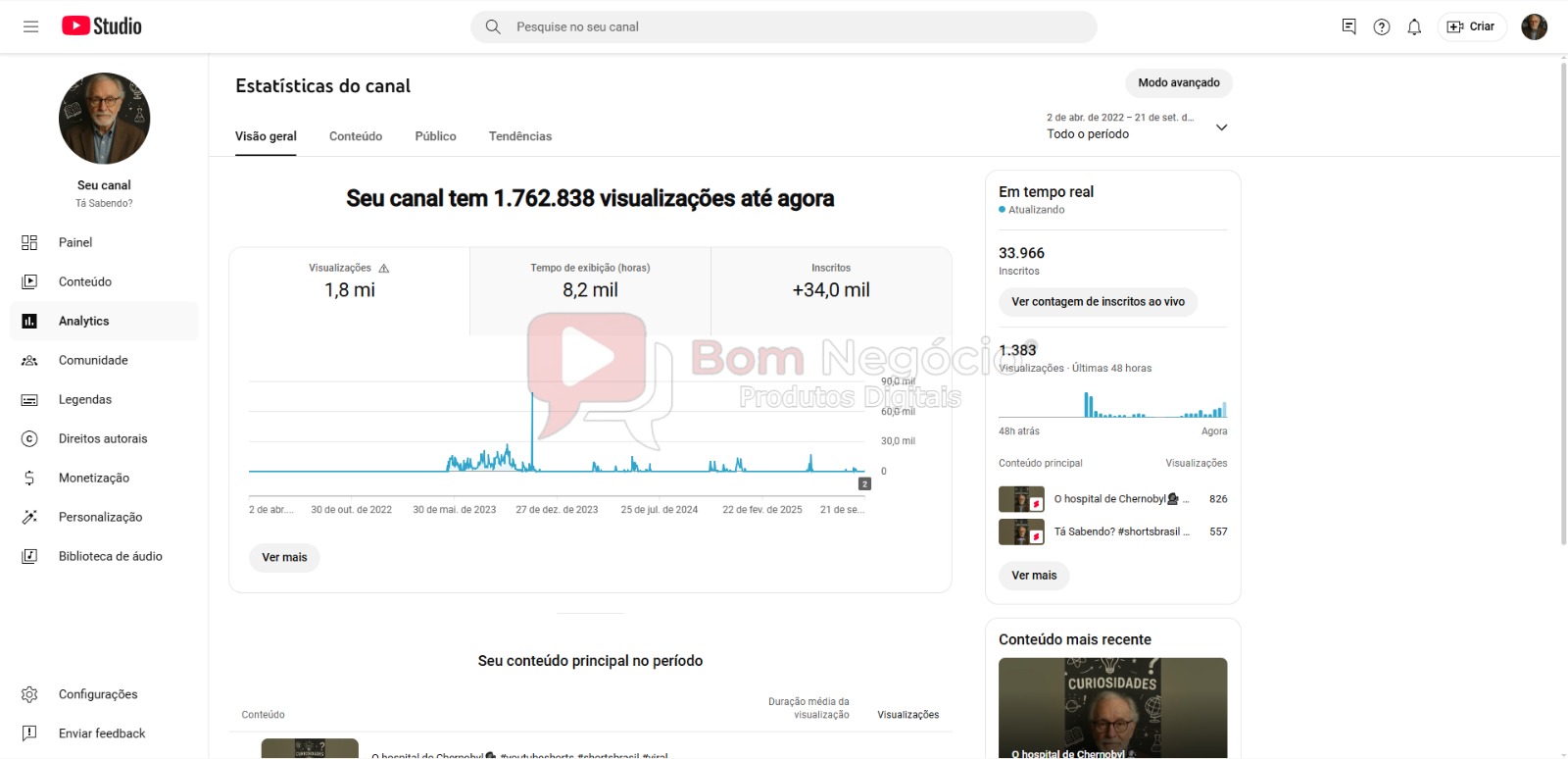Open the hamburger navigation menu
Image resolution: width=1568 pixels, height=759 pixels.
[x=30, y=26]
